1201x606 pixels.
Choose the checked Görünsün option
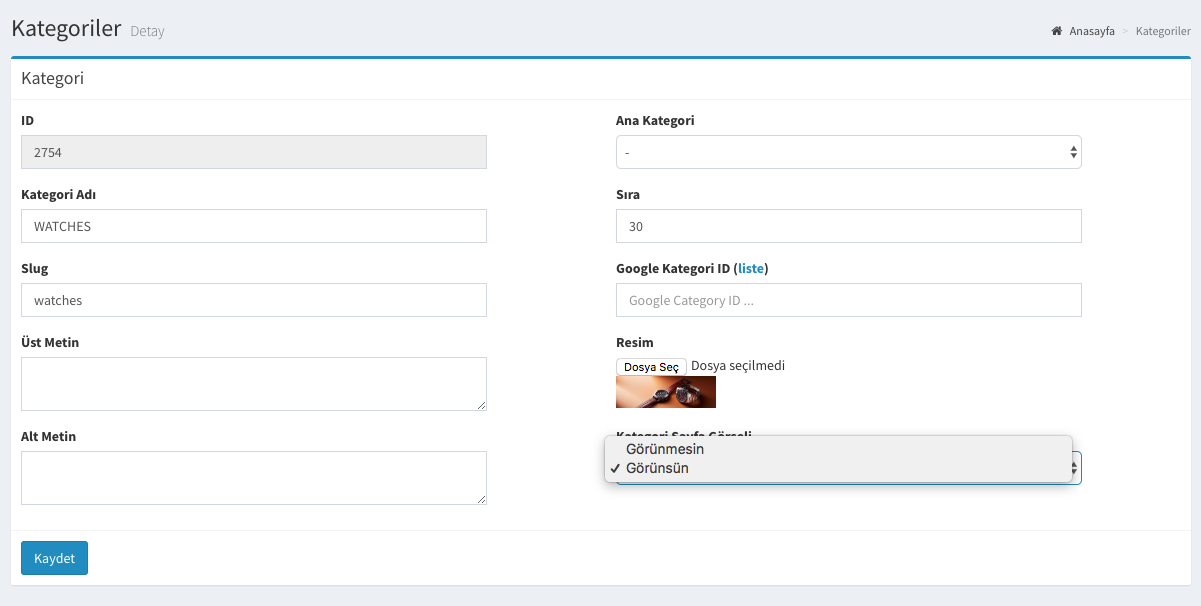[657, 468]
